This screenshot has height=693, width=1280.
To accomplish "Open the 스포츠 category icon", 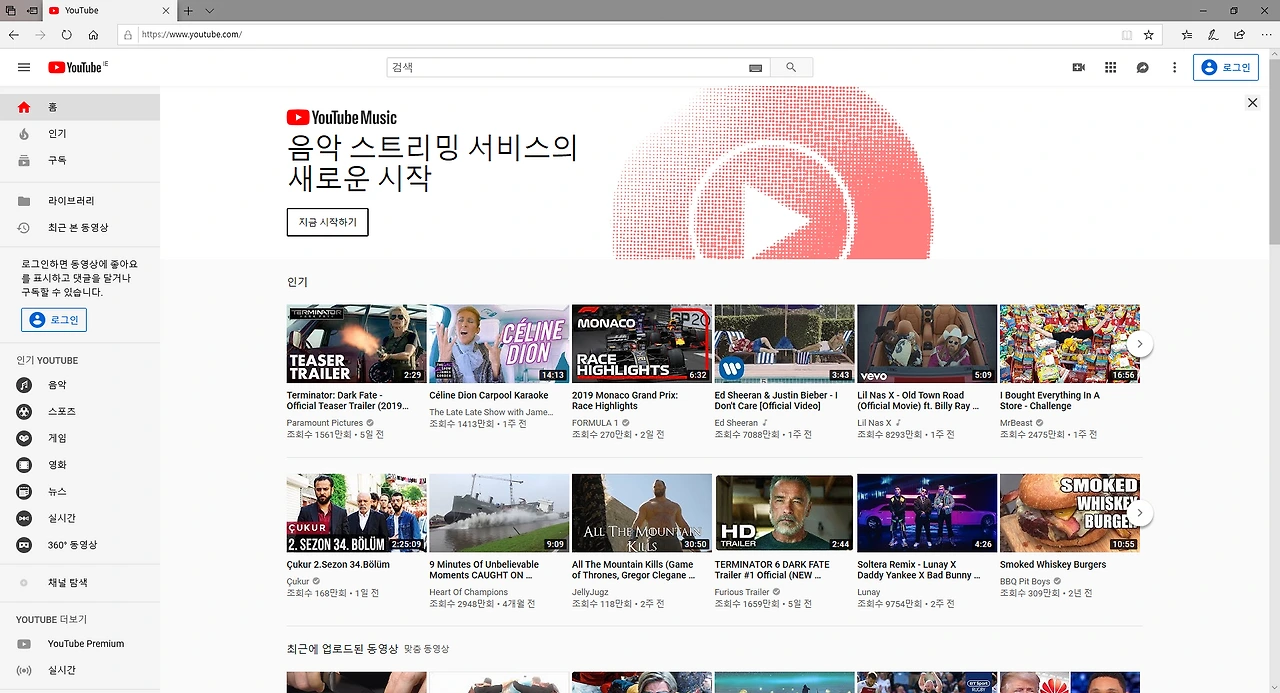I will [x=24, y=411].
